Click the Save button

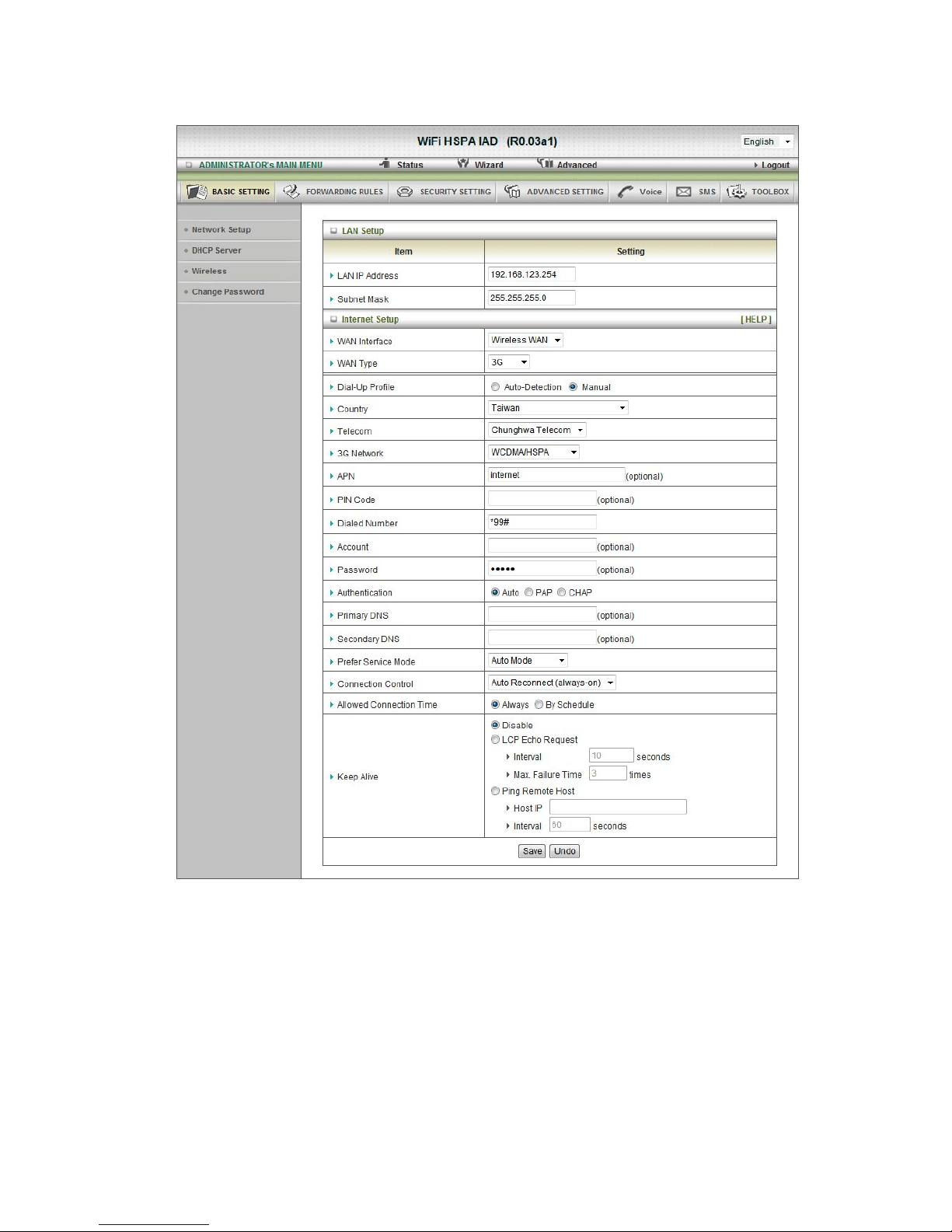[x=532, y=851]
